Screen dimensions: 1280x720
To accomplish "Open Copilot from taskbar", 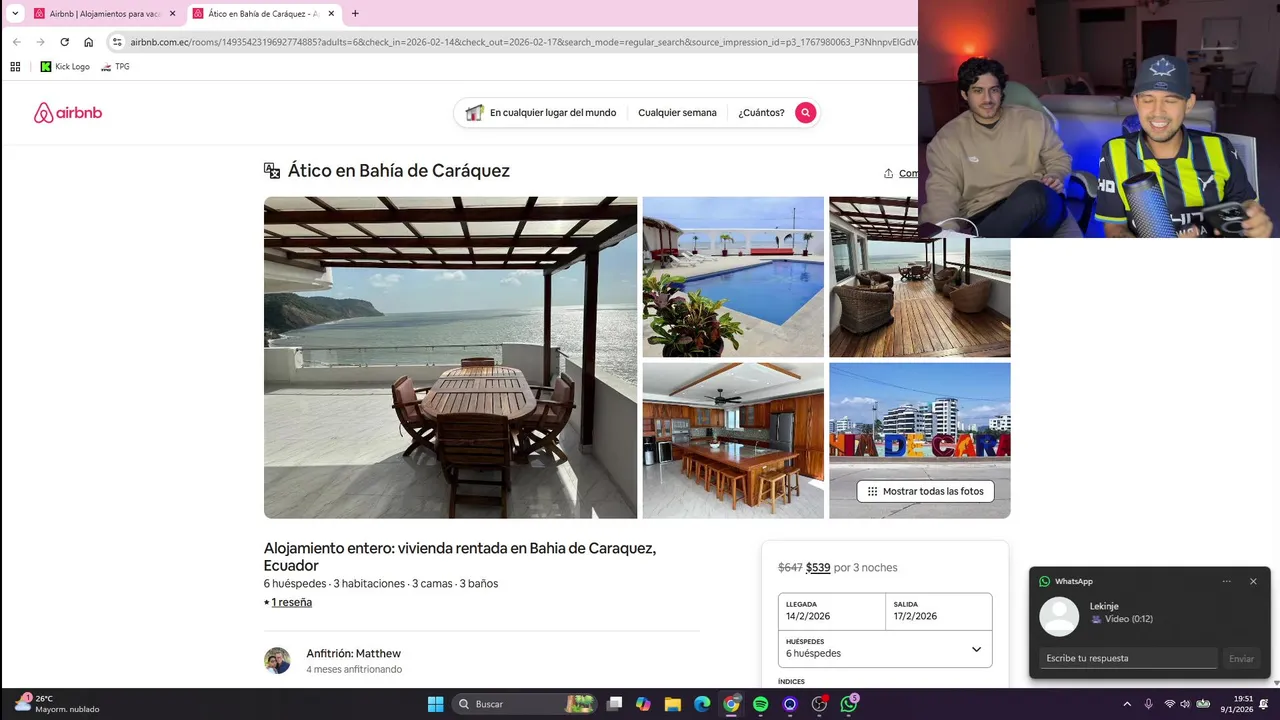I will [x=643, y=704].
